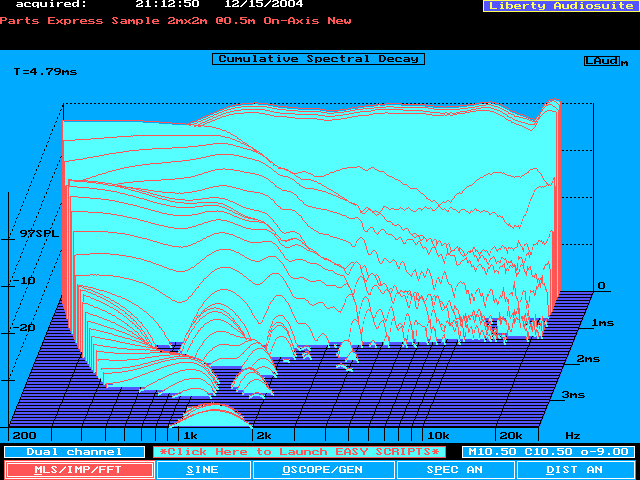The height and width of the screenshot is (480, 640).
Task: Click the LAud logo icon
Action: point(605,61)
